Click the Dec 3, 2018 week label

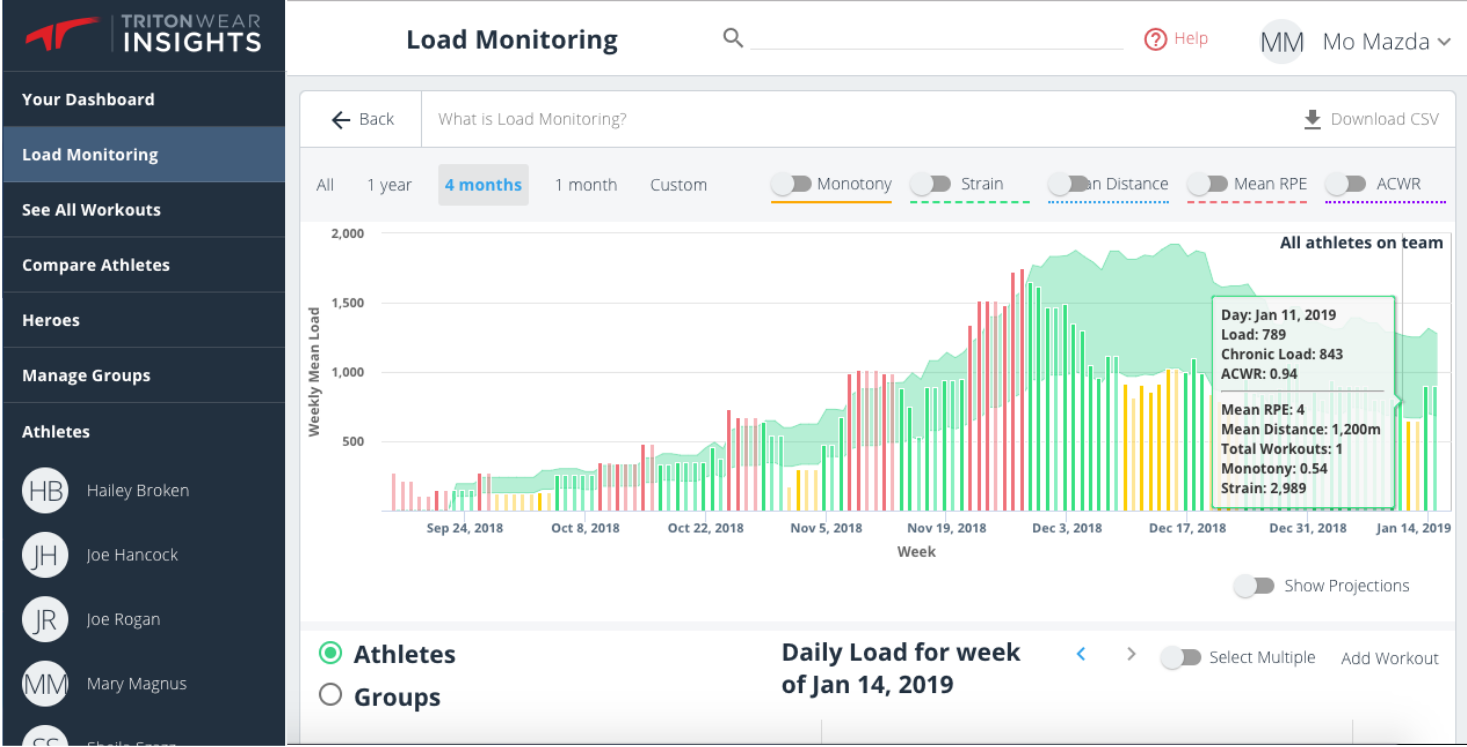(x=1067, y=528)
